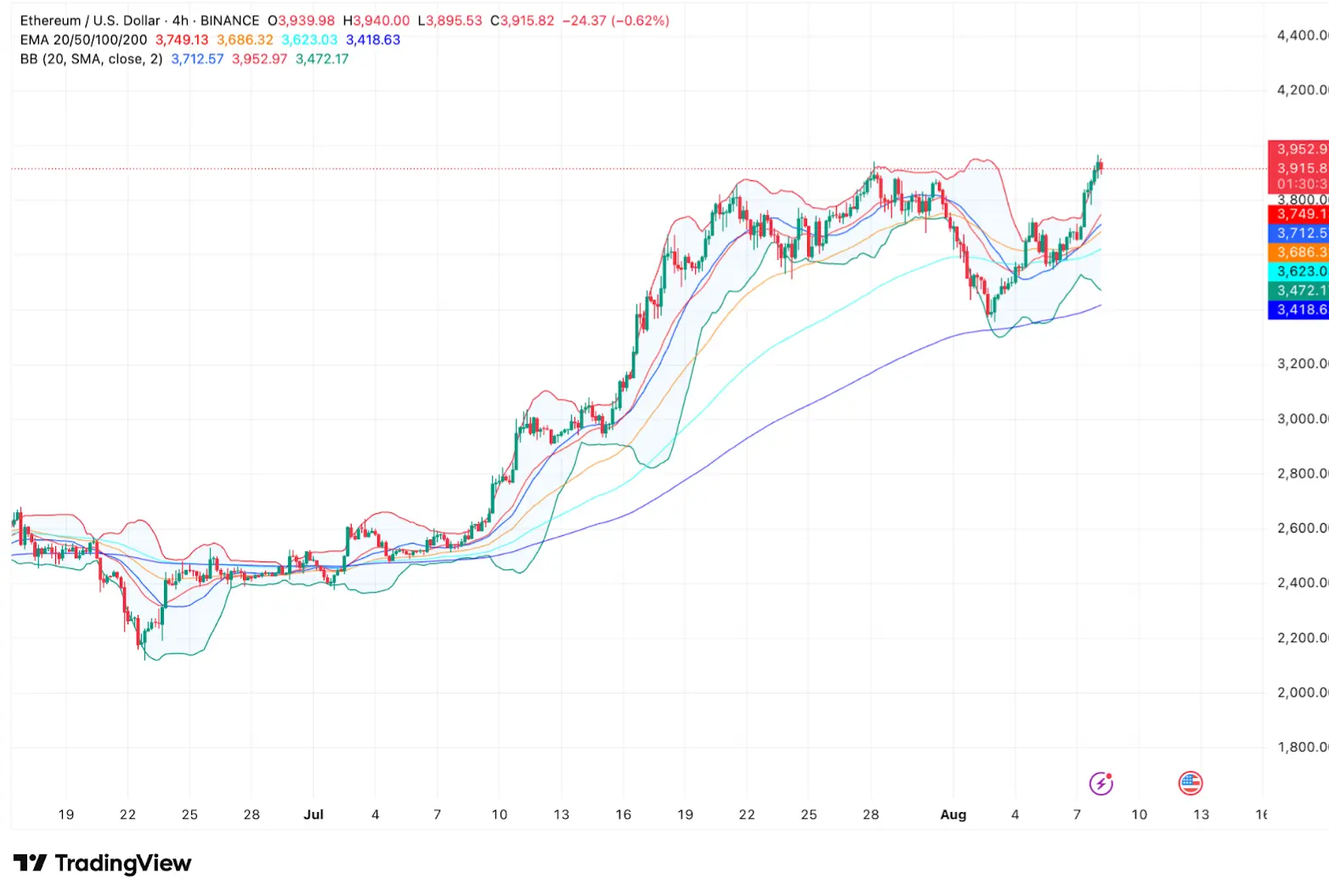Click the 1,800.00 price scale label

pos(1303,747)
